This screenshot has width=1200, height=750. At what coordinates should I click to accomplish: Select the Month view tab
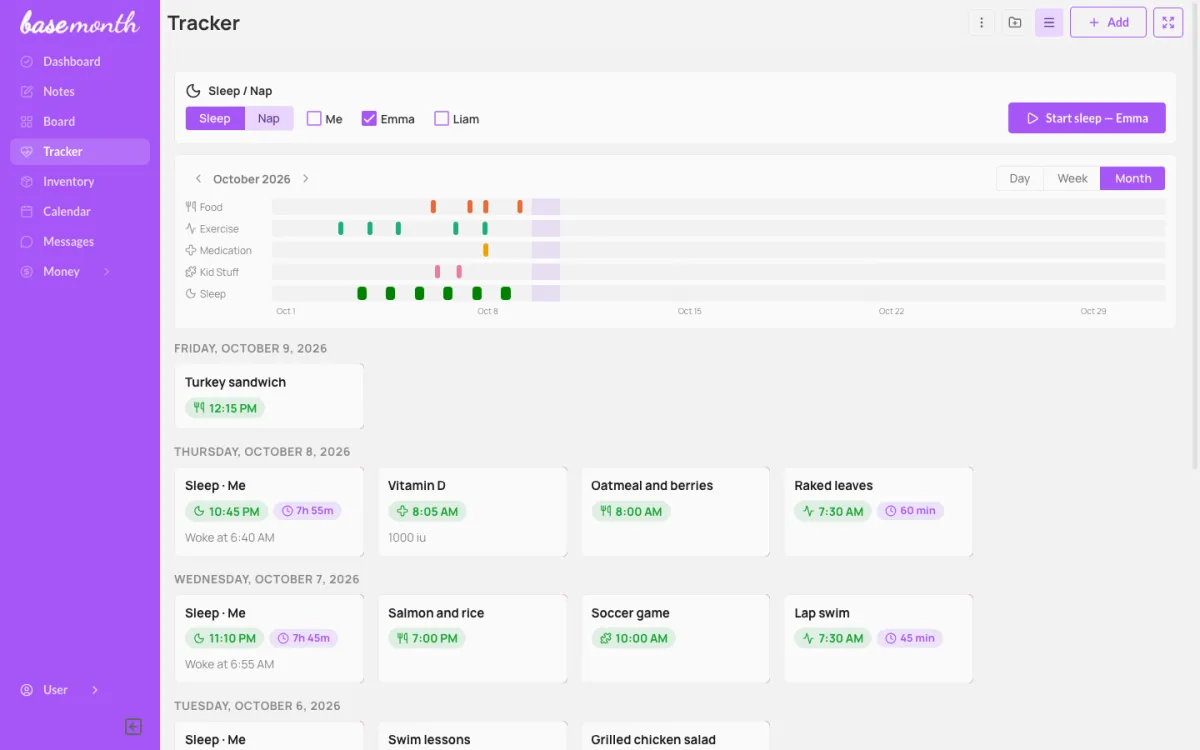coord(1133,178)
